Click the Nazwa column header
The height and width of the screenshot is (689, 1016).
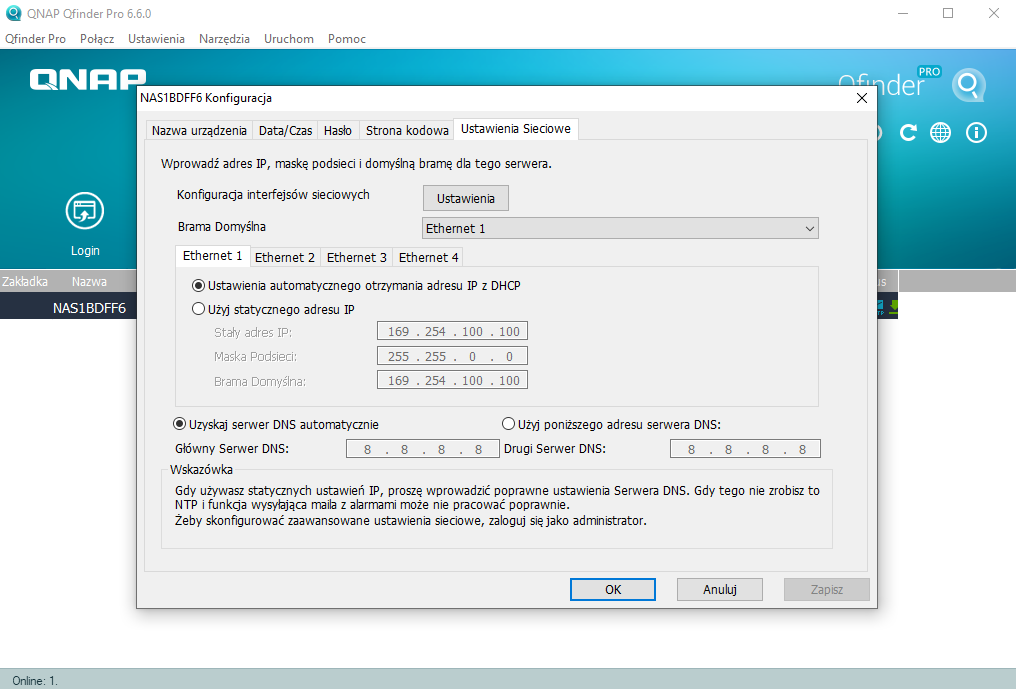point(89,282)
